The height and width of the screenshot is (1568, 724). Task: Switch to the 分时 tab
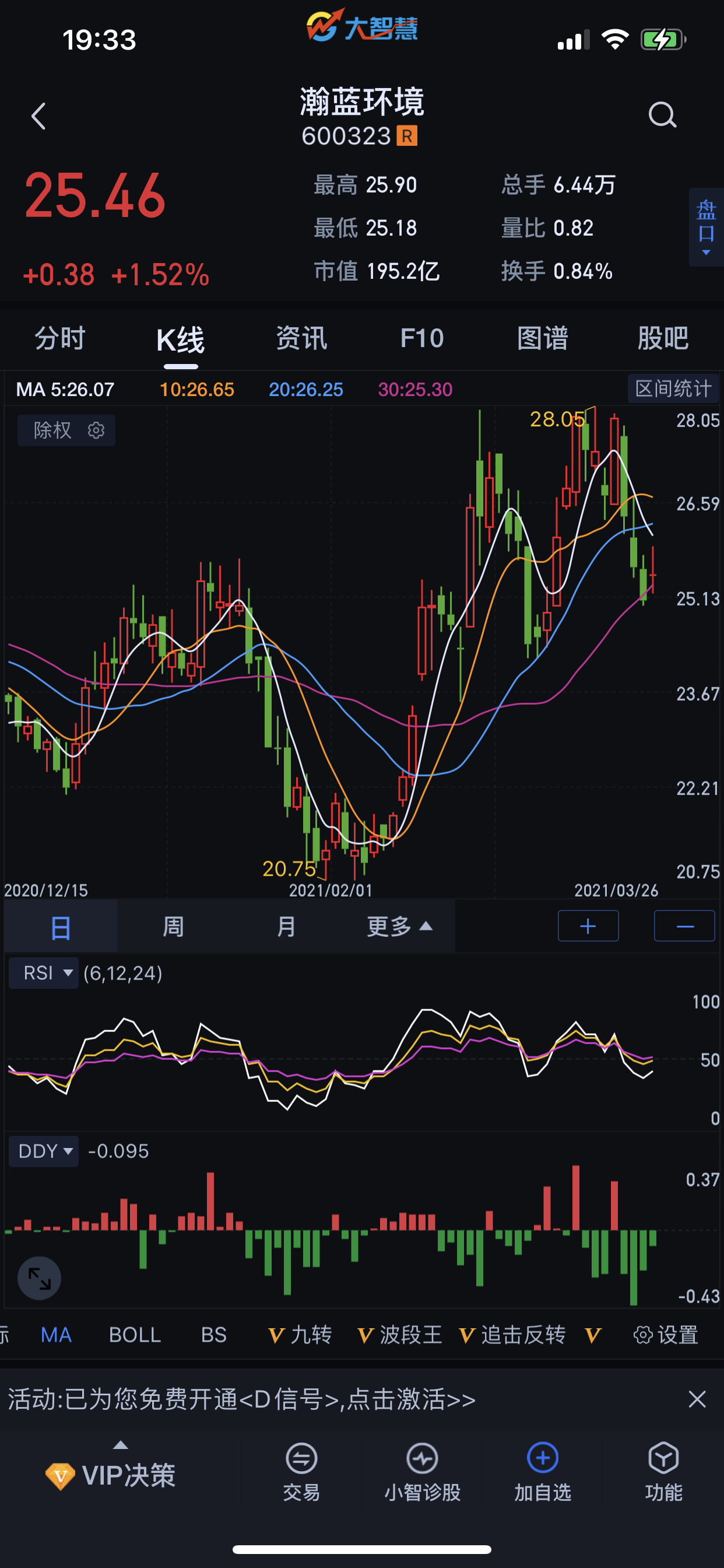(x=59, y=338)
